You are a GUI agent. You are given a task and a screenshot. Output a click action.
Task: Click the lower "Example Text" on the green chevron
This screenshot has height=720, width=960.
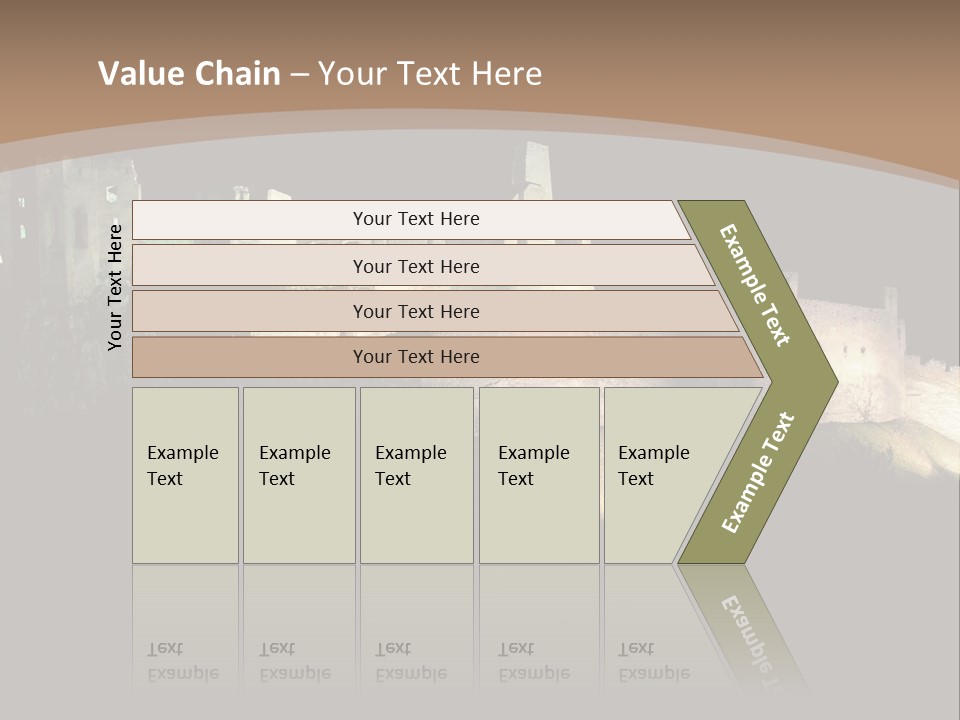click(758, 472)
